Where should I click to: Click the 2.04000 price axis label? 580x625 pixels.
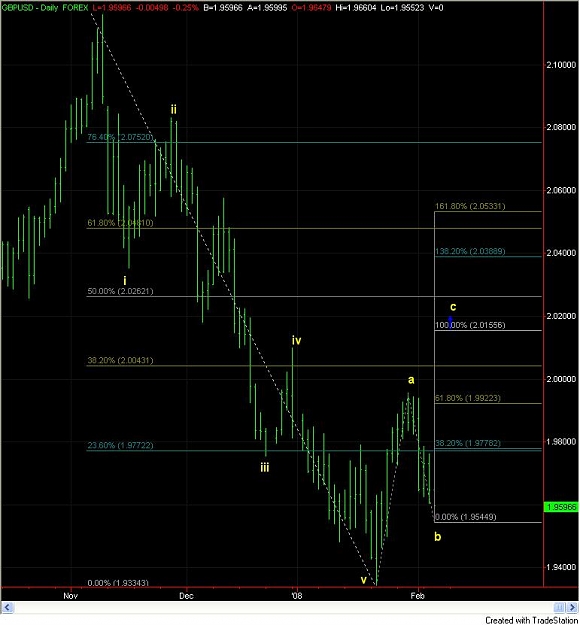point(561,253)
